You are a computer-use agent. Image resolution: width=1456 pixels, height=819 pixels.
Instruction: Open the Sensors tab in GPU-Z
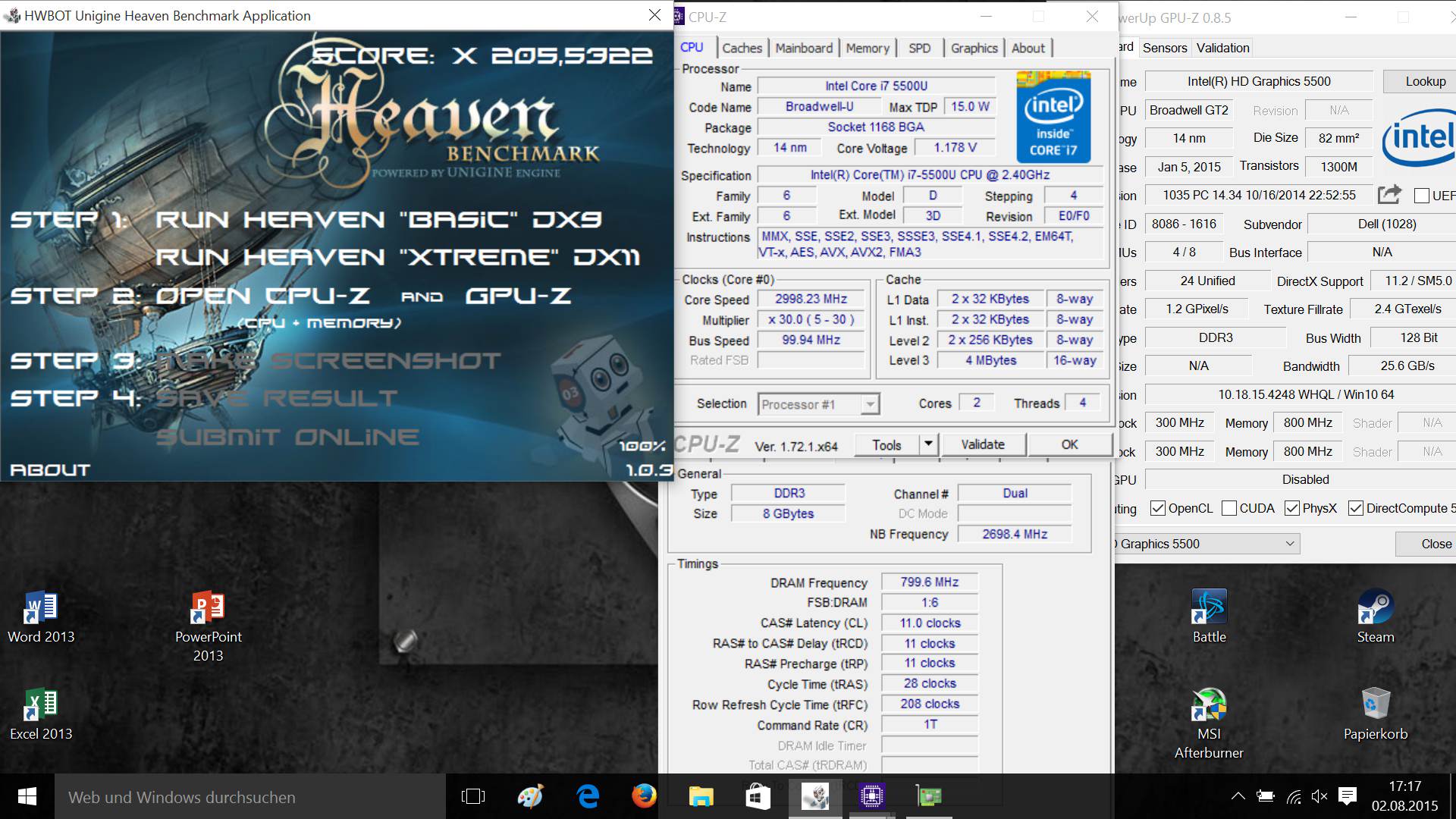(x=1165, y=48)
